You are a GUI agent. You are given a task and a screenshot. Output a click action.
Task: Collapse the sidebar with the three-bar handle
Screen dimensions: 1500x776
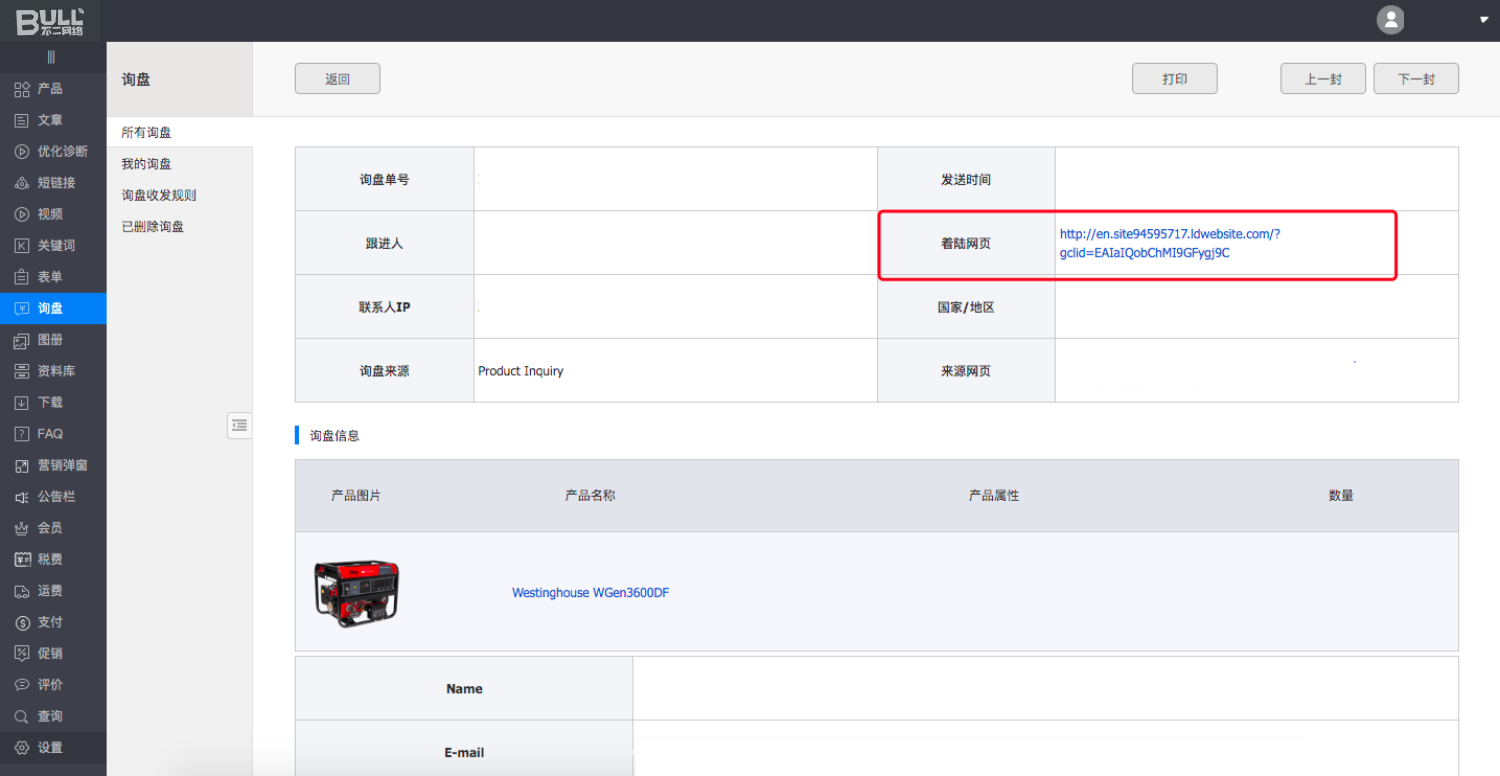tap(51, 57)
